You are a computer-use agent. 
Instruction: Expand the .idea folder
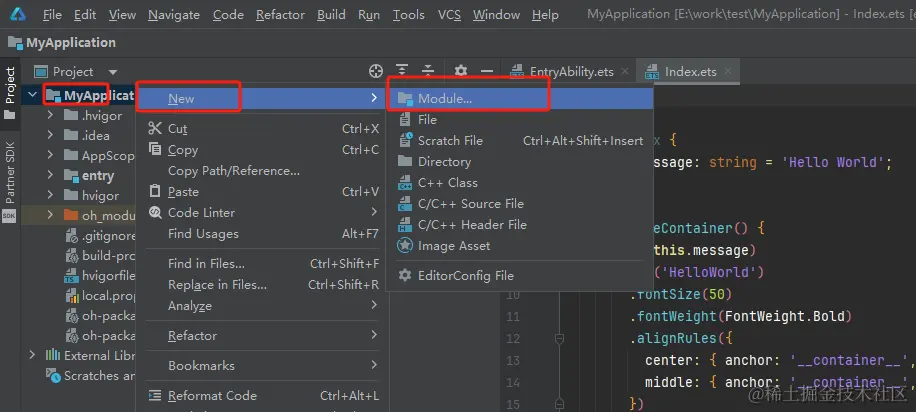tap(51, 136)
